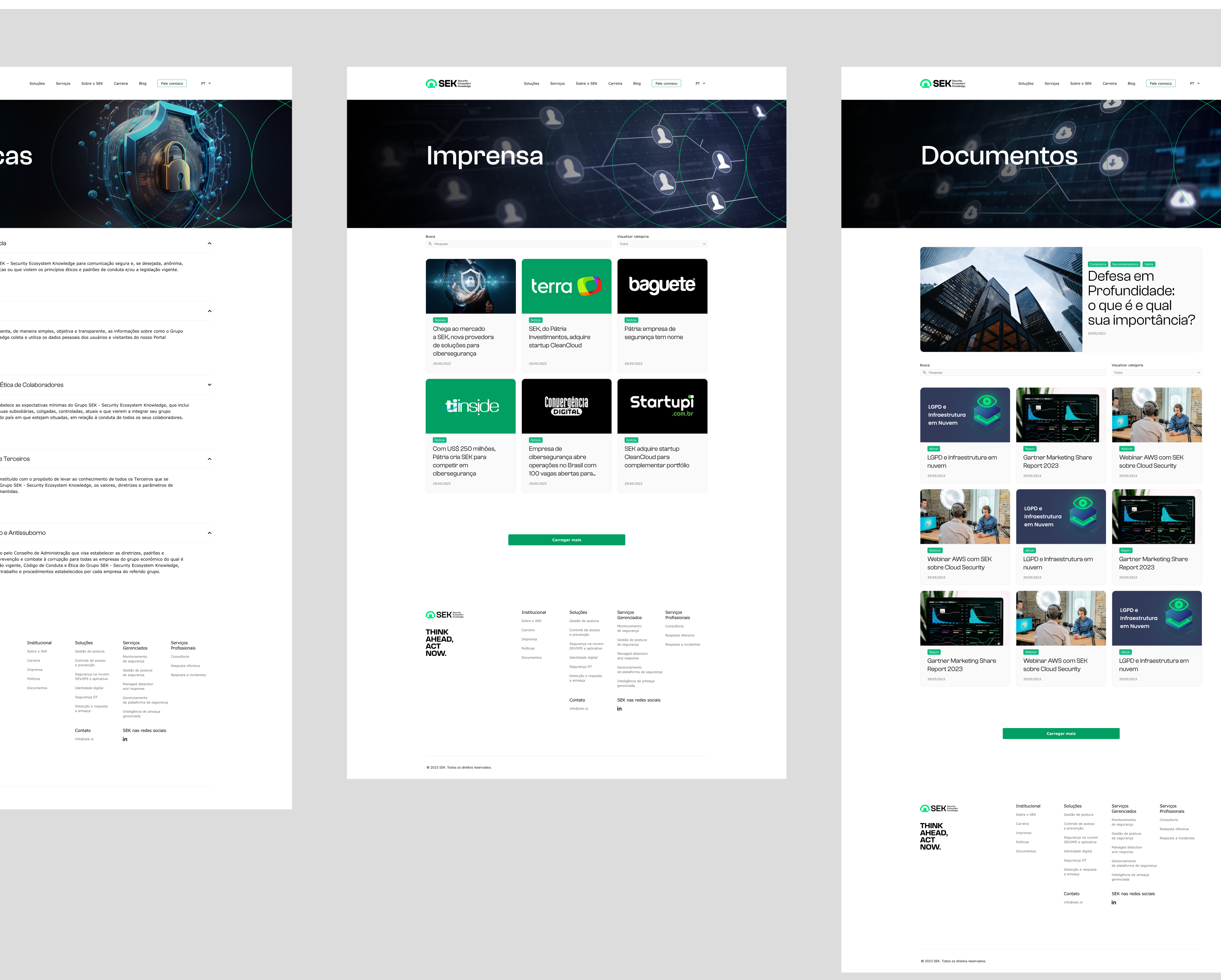Select Sobre o SEK in Documentos navigation
Image resolution: width=1221 pixels, height=980 pixels.
coord(1080,83)
